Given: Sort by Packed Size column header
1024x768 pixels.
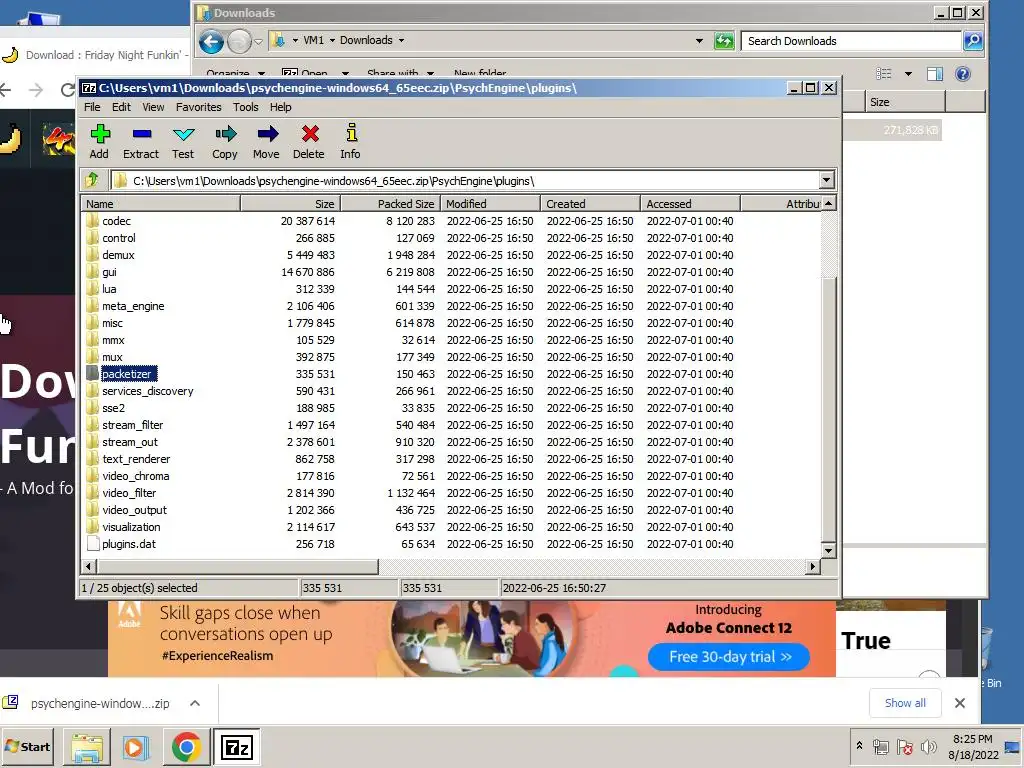Looking at the screenshot, I should pos(391,204).
